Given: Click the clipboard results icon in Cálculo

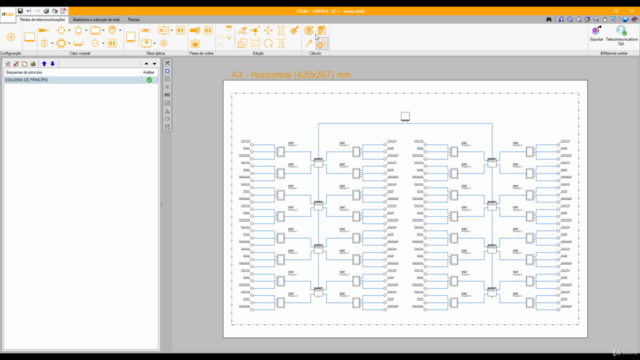Looking at the screenshot, I should click(322, 30).
